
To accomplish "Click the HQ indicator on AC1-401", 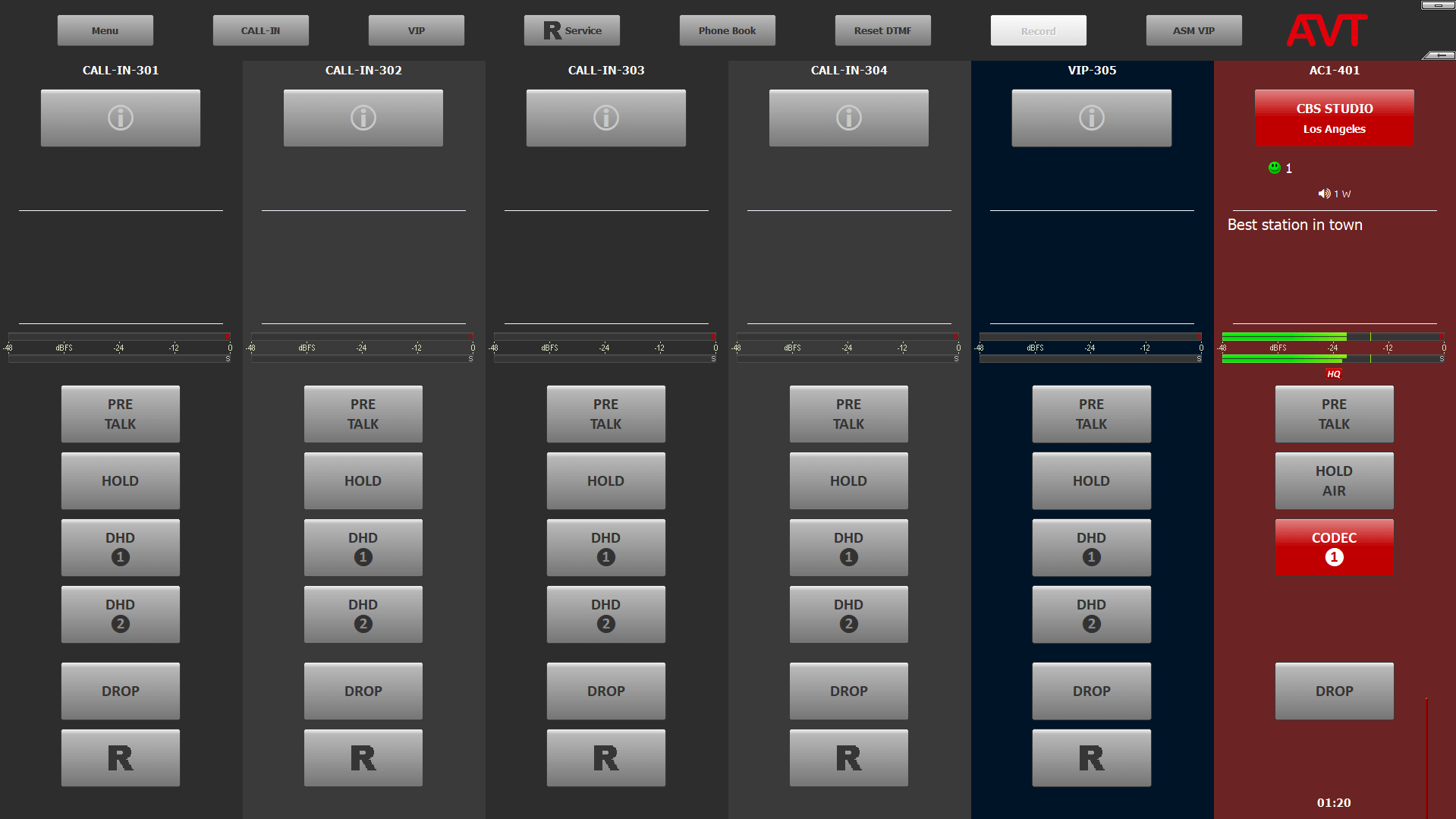I will tap(1333, 374).
